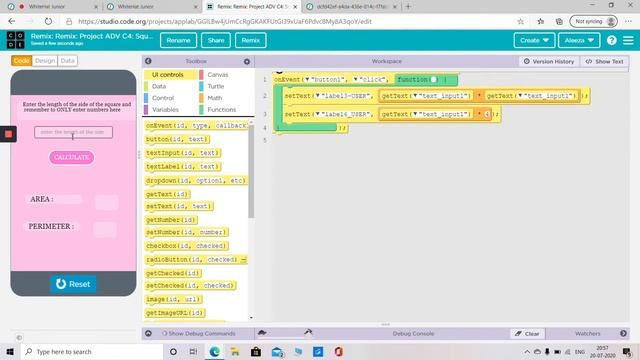Open Mail app from taskbar
Screen dimensions: 640x360
[277, 351]
